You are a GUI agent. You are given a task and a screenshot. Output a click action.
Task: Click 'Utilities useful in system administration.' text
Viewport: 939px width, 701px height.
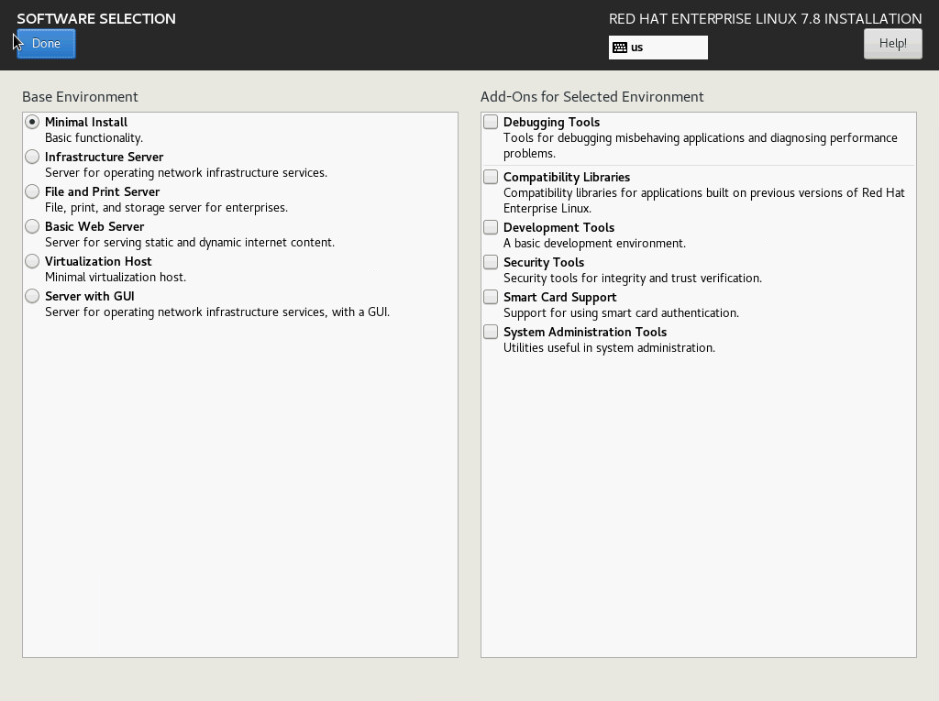click(609, 348)
